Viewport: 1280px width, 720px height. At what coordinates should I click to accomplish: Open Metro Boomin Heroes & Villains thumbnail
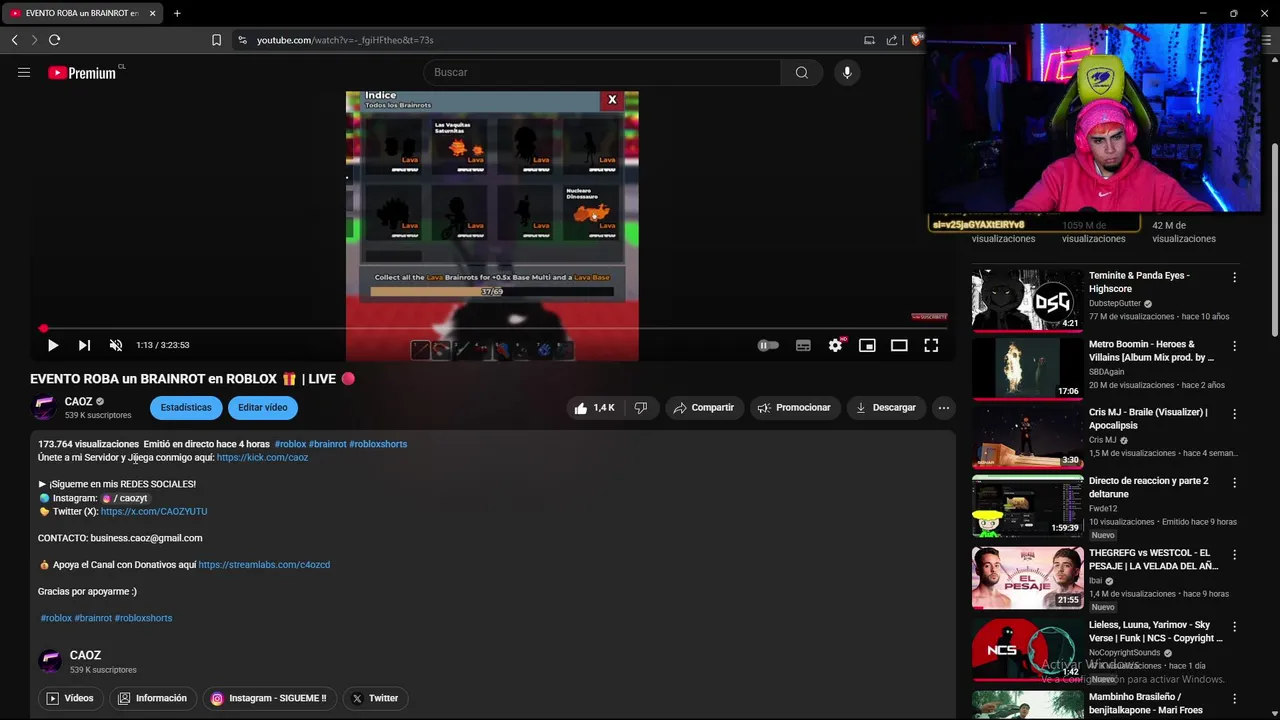1027,368
